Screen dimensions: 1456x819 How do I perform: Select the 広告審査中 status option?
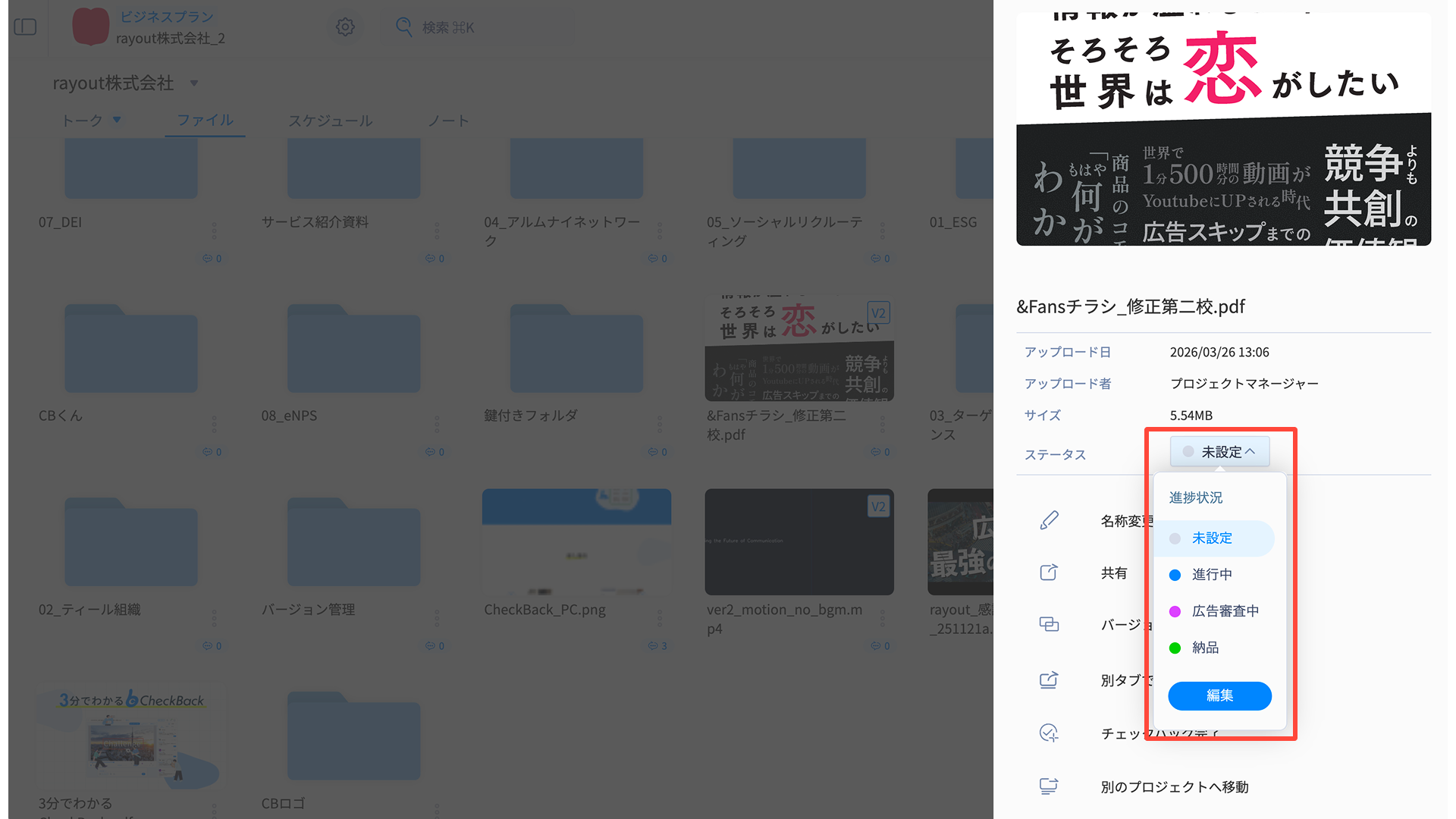click(1225, 611)
